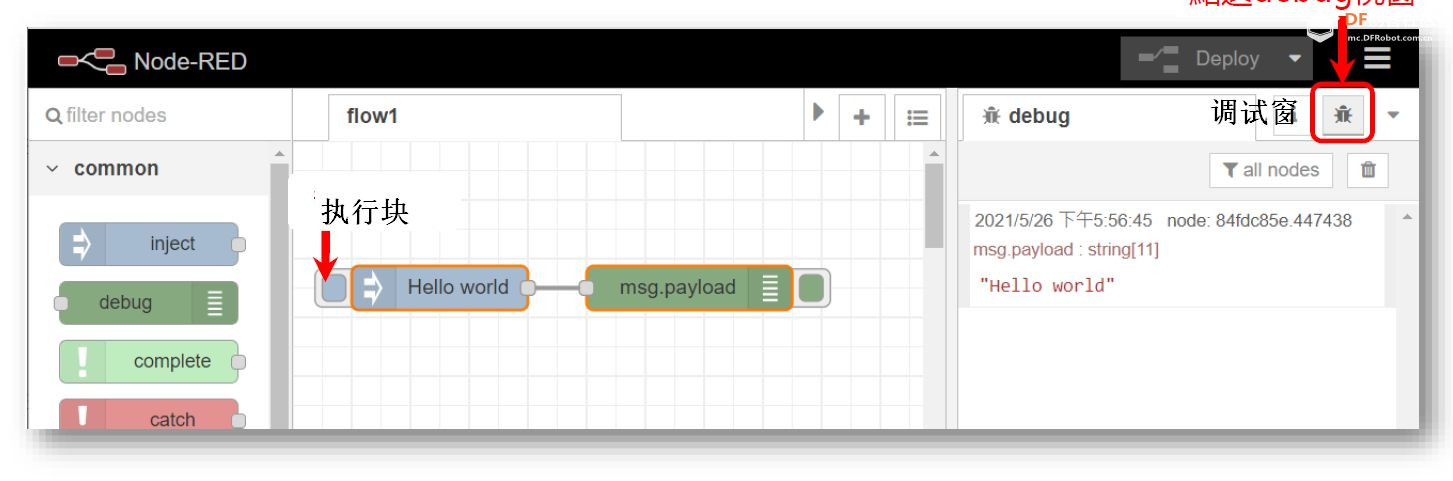Select the wire between Hello world and msg.payload
This screenshot has height=481, width=1453.
click(x=558, y=288)
